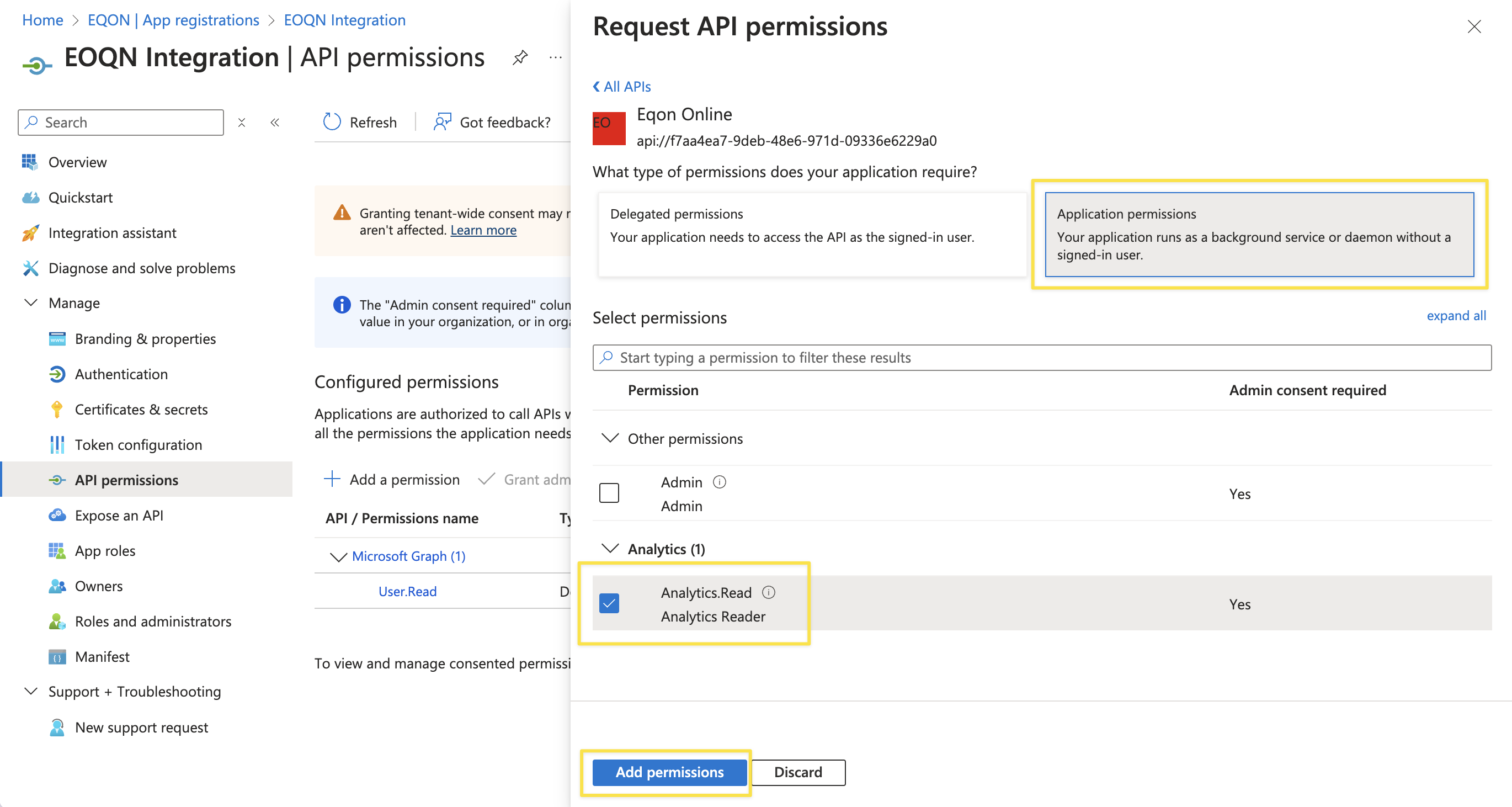Open Diagnose and solve problems wrench icon
1512x807 pixels.
[30, 268]
